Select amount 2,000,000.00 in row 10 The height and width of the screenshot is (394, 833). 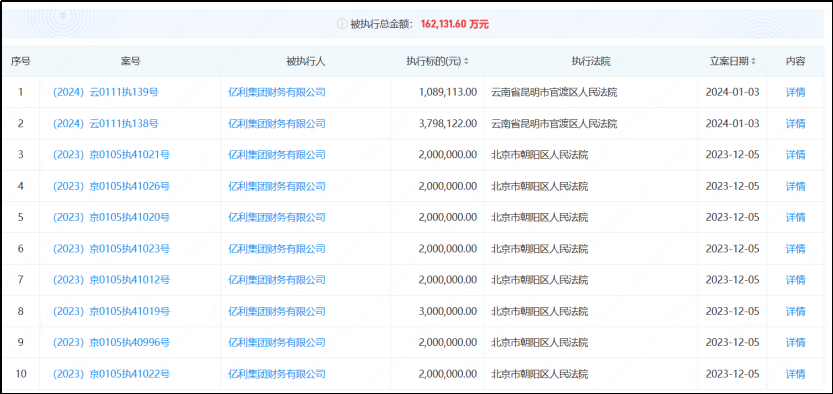click(448, 374)
